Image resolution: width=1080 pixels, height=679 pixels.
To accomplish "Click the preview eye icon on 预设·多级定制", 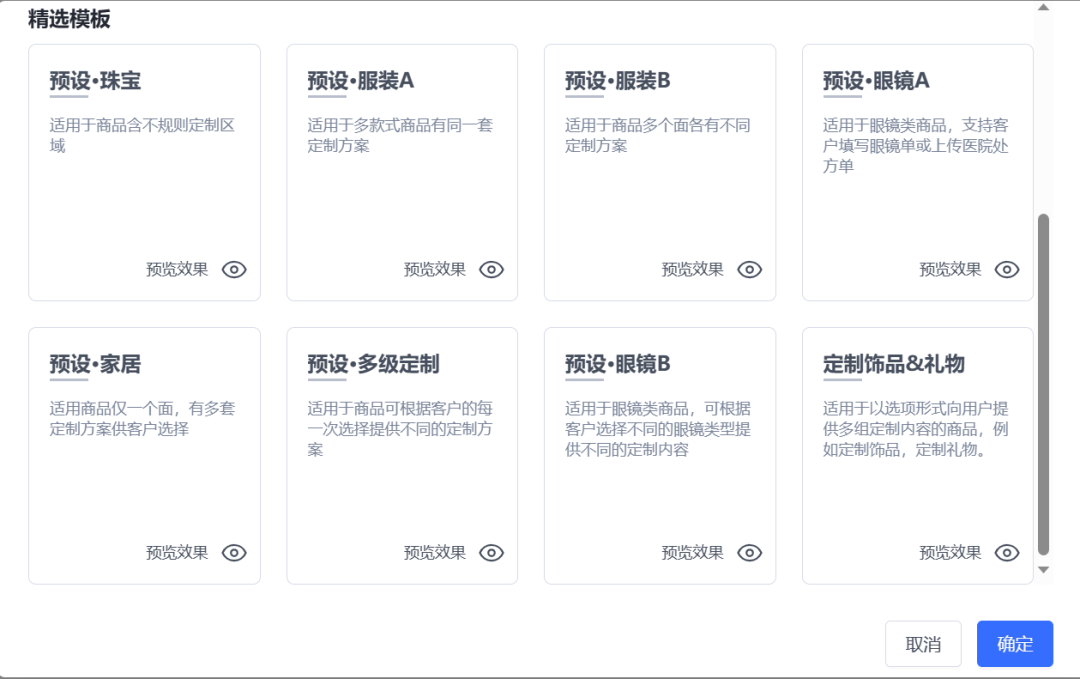I will (491, 552).
